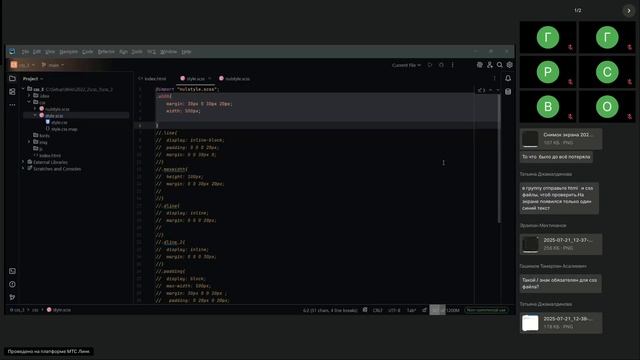Expand External Libraries node
The width and height of the screenshot is (640, 360).
[23, 162]
